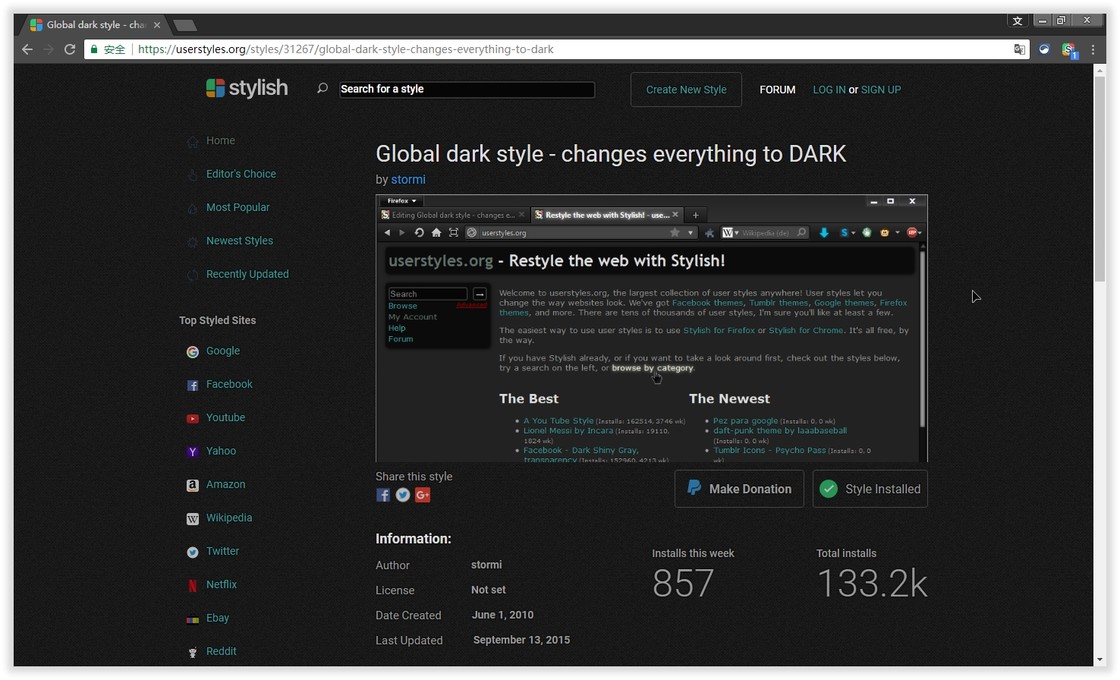Share this style on Facebook
The image size is (1120, 680).
383,495
